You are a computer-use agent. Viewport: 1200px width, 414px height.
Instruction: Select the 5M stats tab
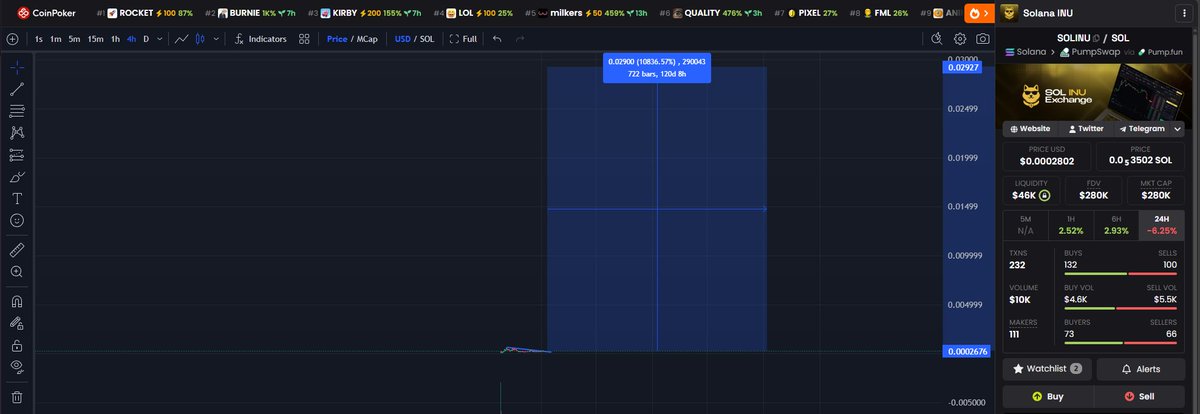[1026, 225]
